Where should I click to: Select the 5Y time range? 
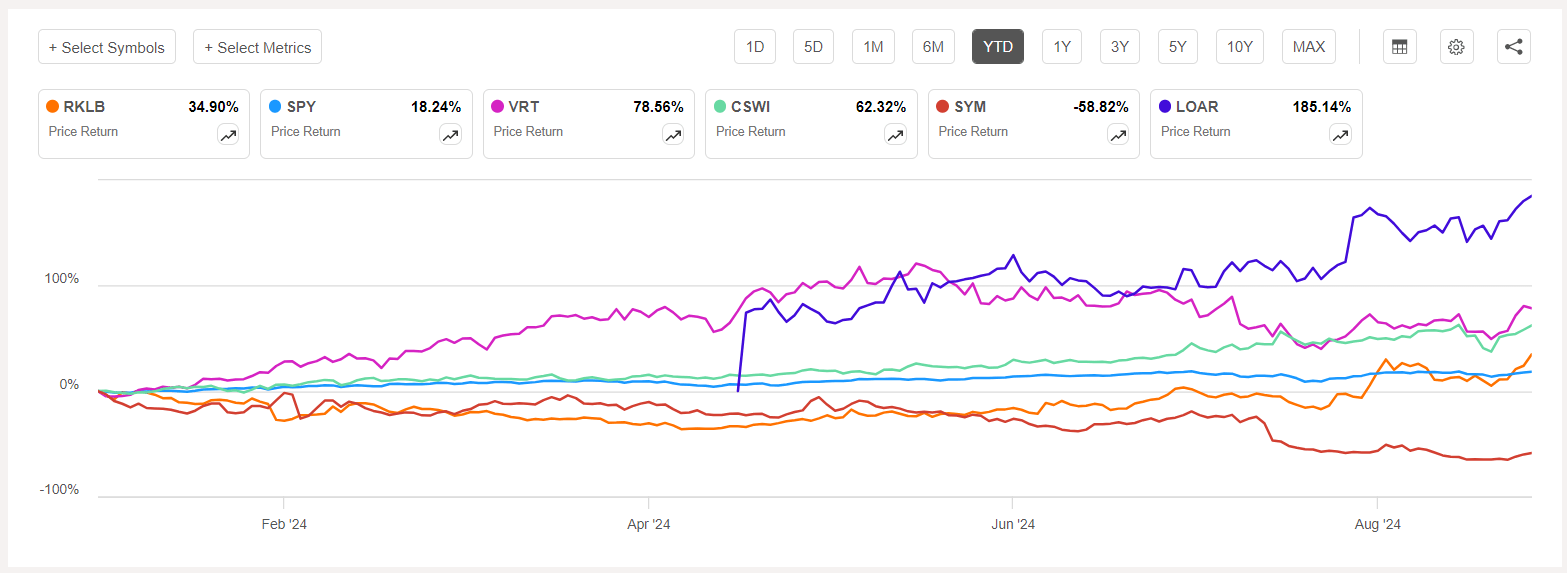(x=1179, y=47)
